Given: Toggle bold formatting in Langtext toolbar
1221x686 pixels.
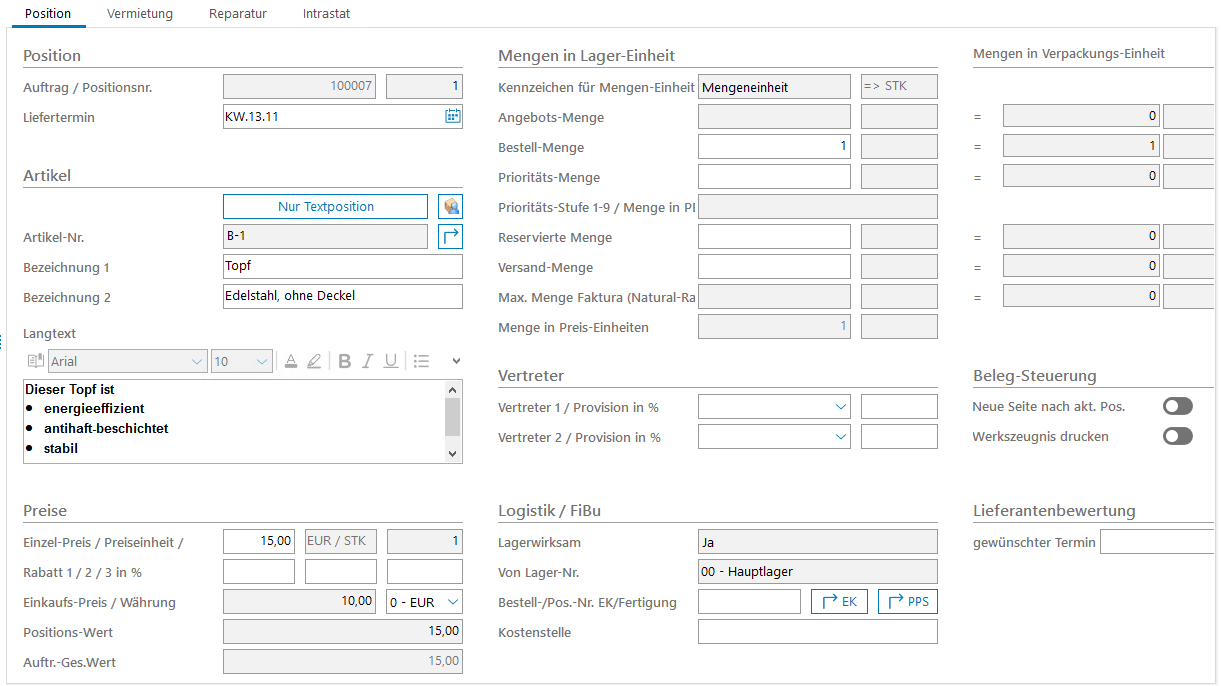Looking at the screenshot, I should (x=344, y=361).
